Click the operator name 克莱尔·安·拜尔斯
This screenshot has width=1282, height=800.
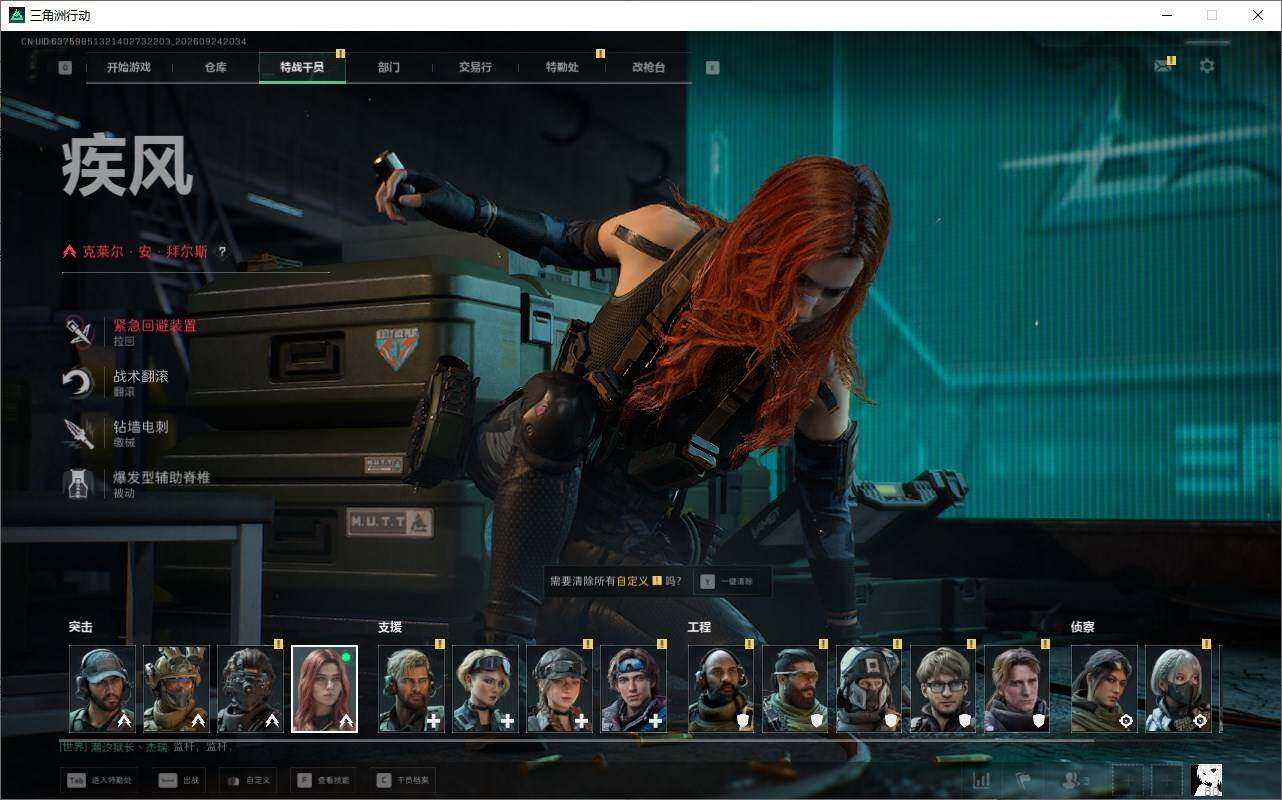145,252
